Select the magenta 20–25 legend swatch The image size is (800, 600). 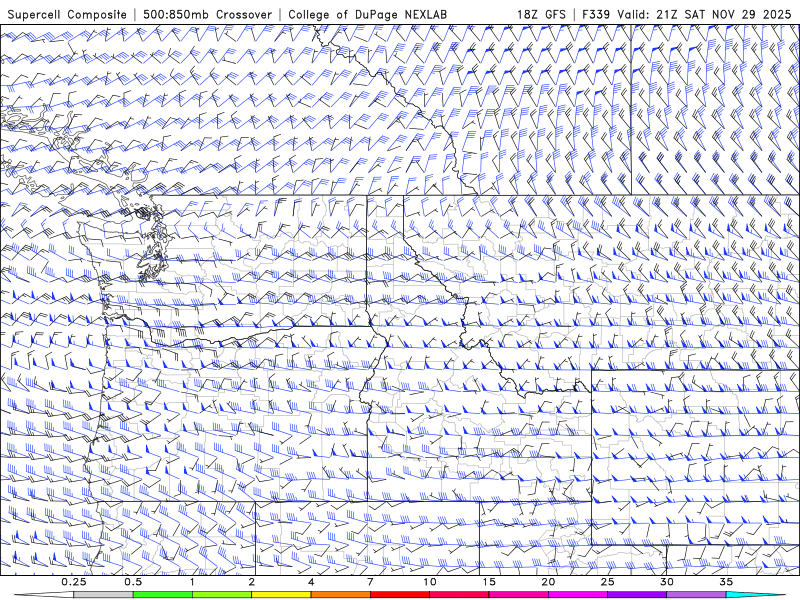[578, 595]
